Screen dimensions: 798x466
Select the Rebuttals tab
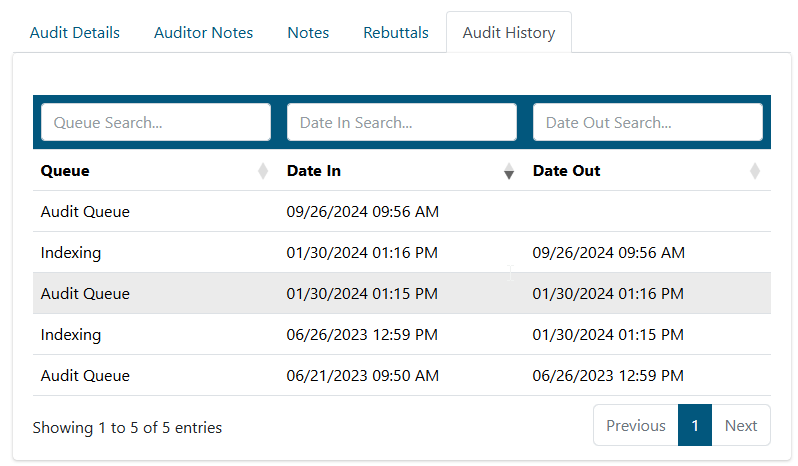click(x=396, y=33)
